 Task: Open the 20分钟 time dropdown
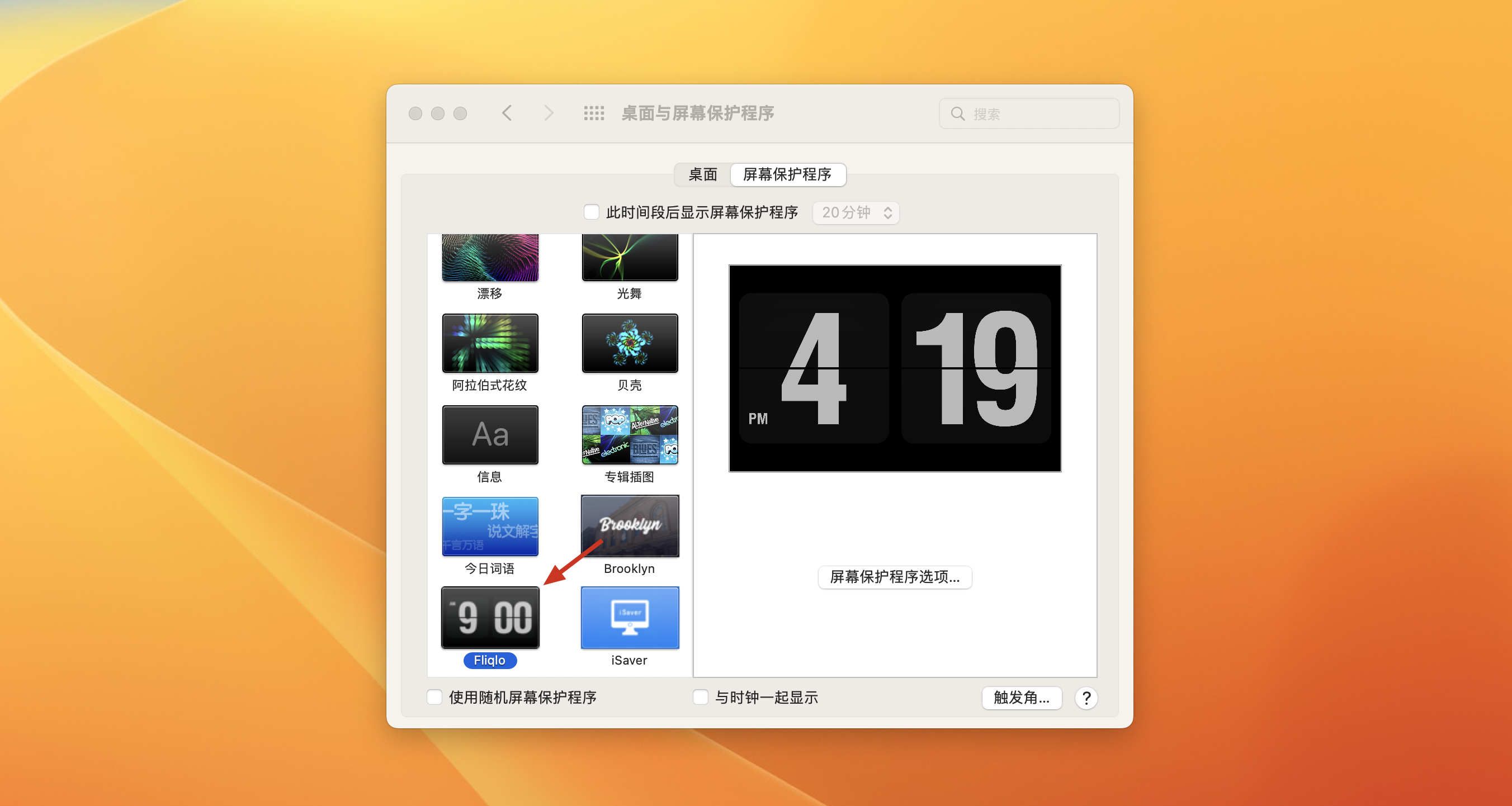[856, 212]
